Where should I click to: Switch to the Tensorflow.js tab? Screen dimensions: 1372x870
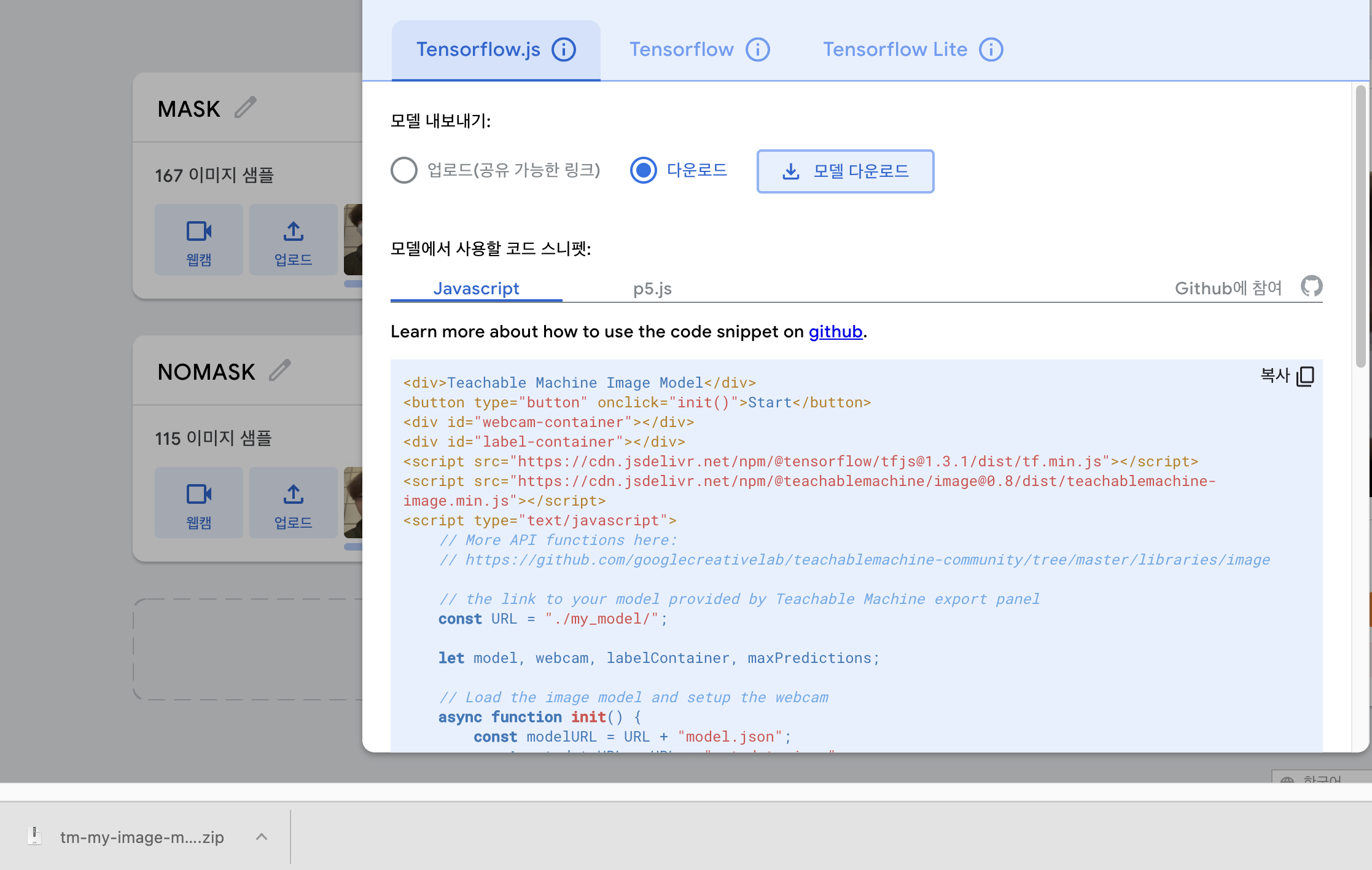click(496, 50)
